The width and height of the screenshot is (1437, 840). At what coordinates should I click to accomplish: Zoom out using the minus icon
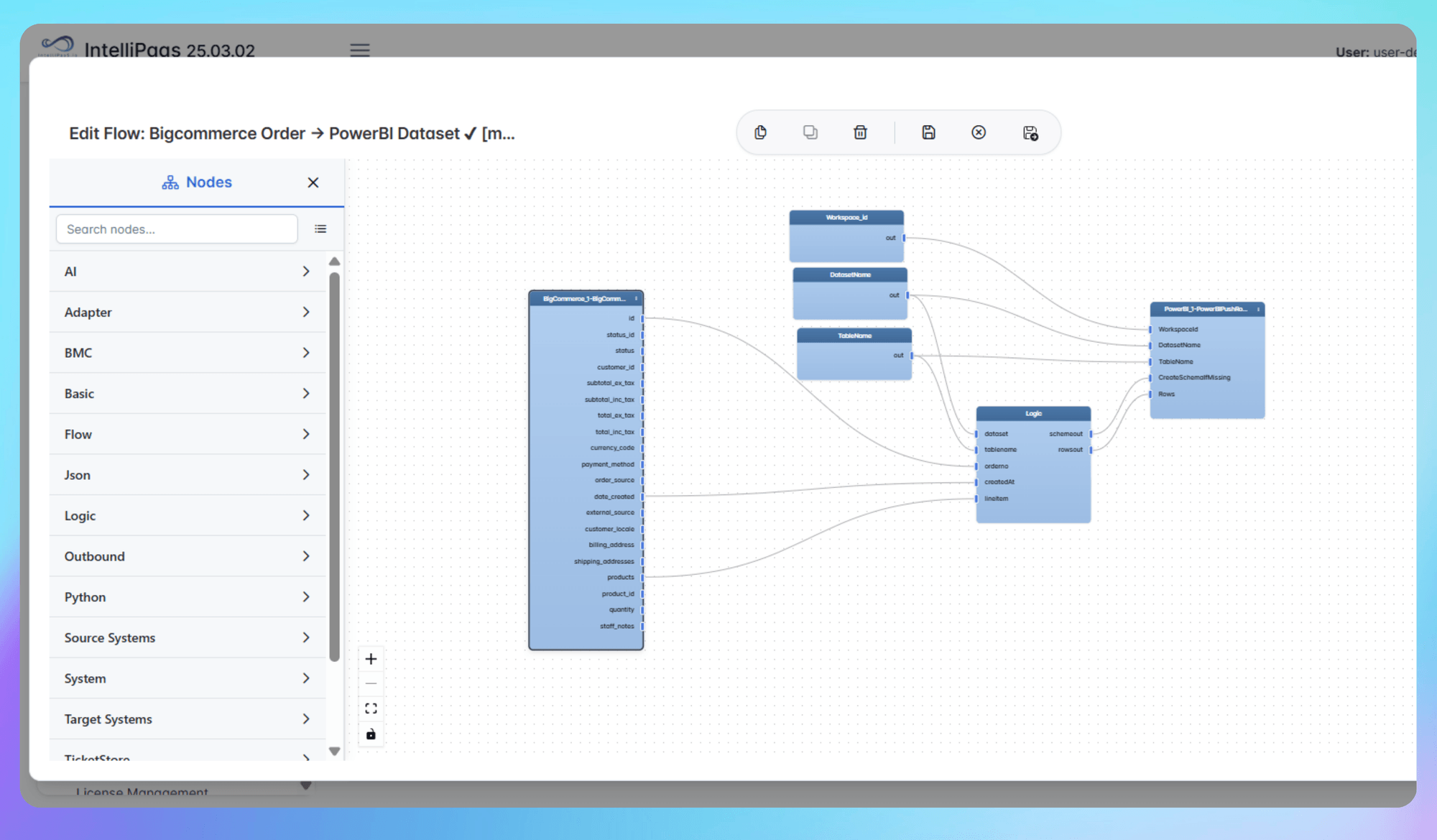coord(371,683)
